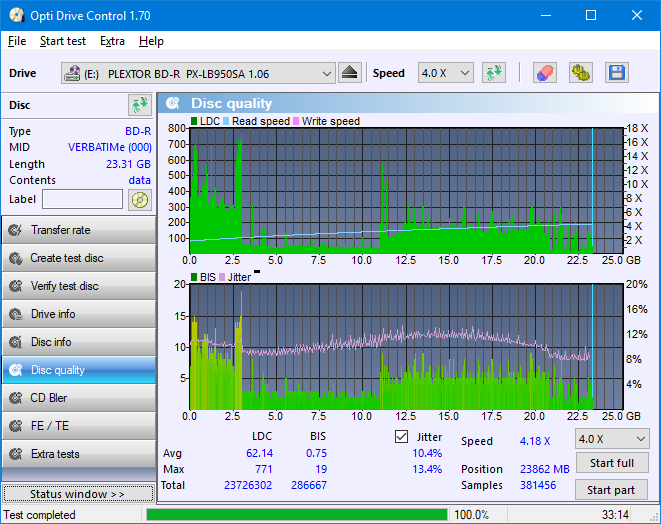This screenshot has width=661, height=524.
Task: Click the Samples value 381456
Action: pyautogui.click(x=538, y=485)
